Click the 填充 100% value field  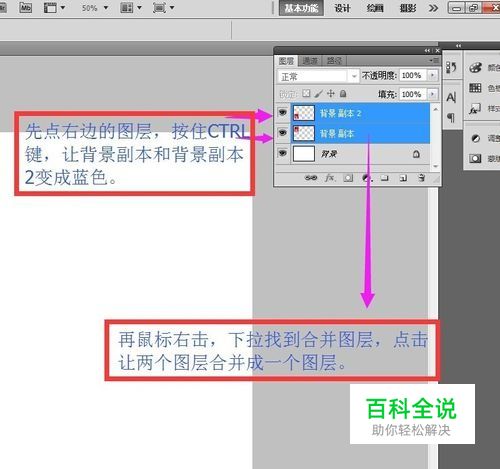413,94
